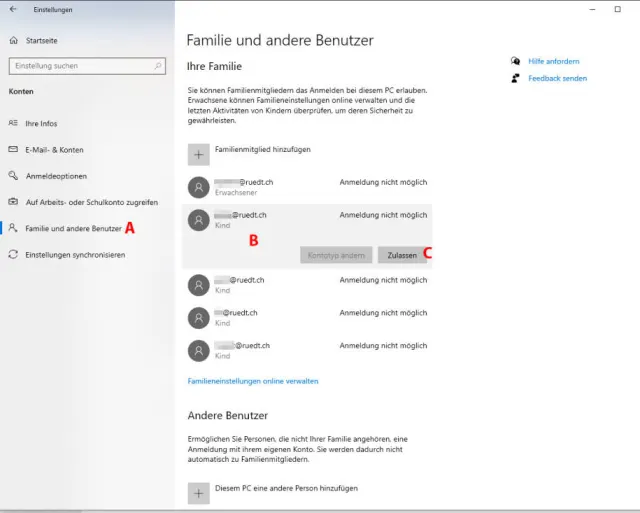Click Diesem PC eine andere Person hinzufügen label
Image resolution: width=640 pixels, height=513 pixels.
286,488
